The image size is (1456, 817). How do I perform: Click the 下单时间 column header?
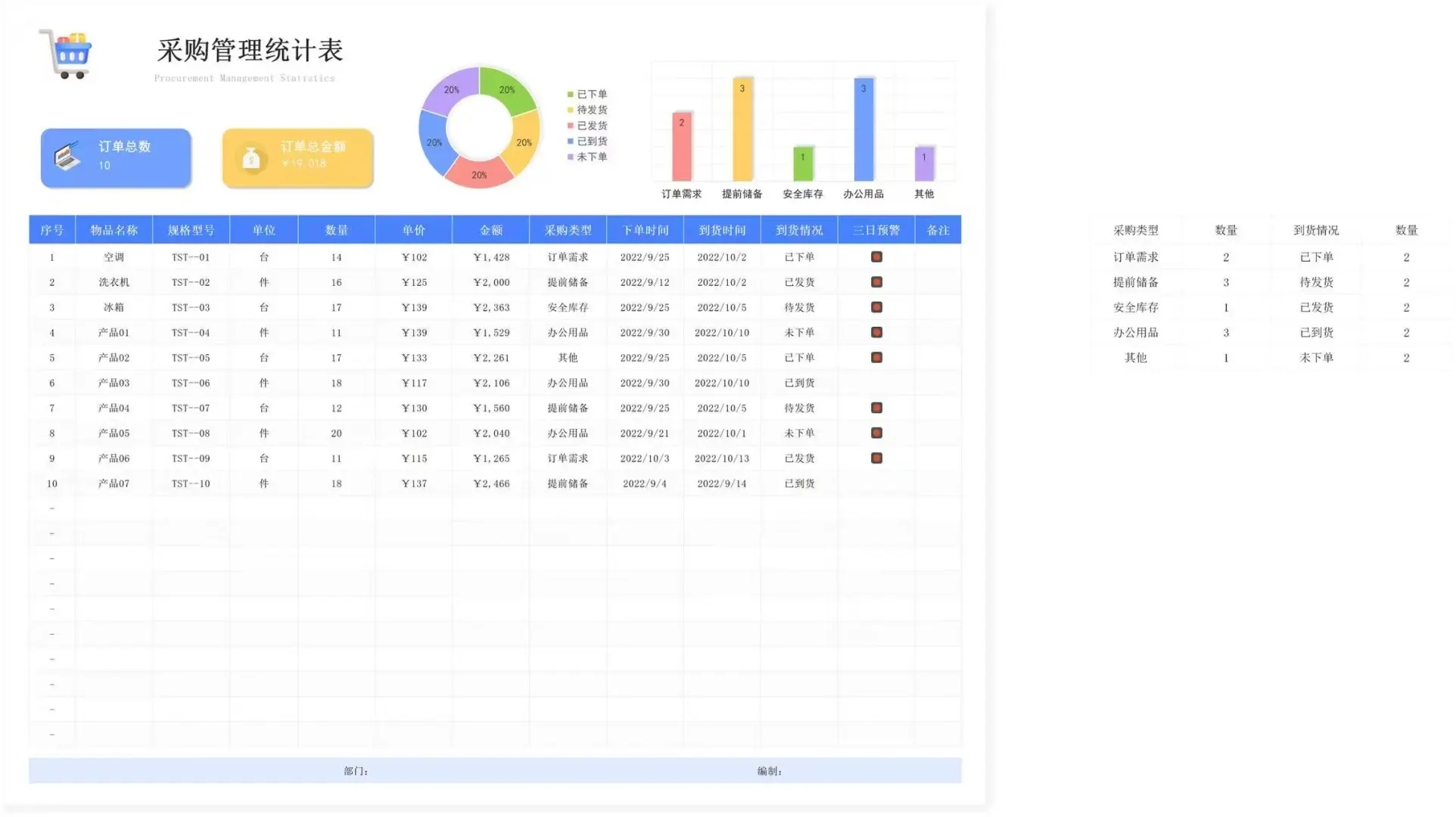pyautogui.click(x=646, y=230)
